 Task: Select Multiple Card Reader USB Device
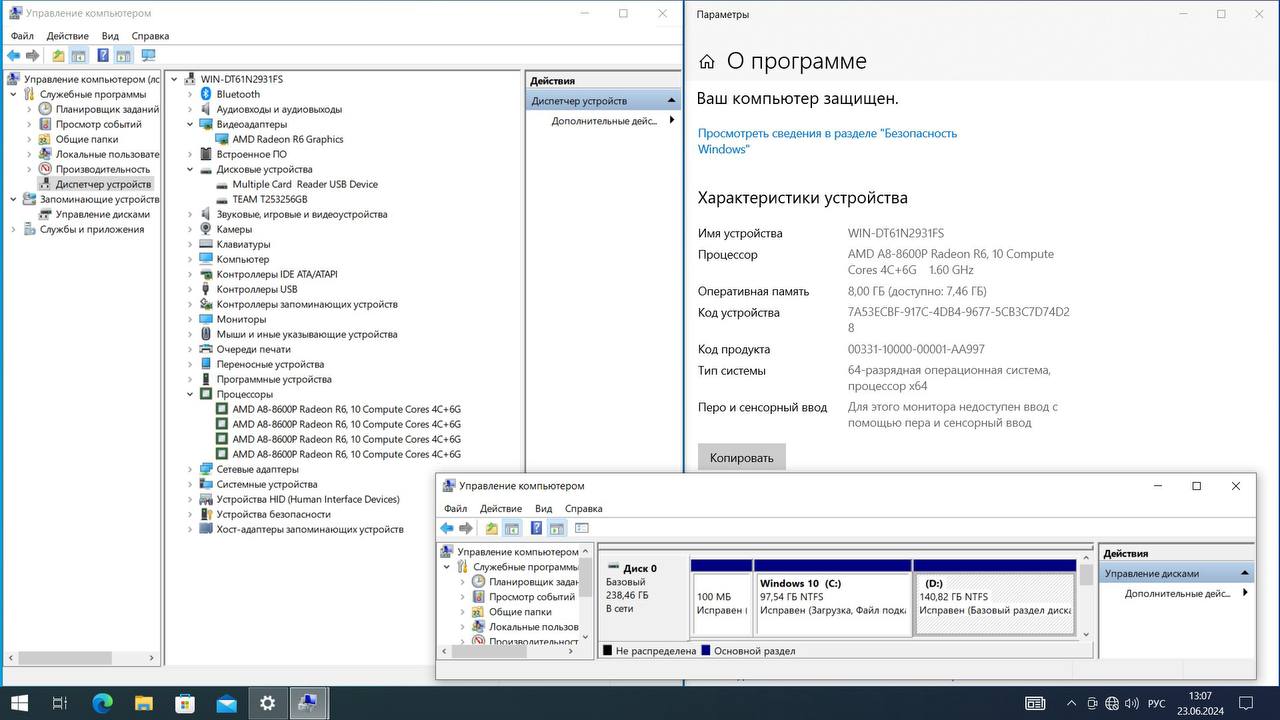[x=305, y=184]
